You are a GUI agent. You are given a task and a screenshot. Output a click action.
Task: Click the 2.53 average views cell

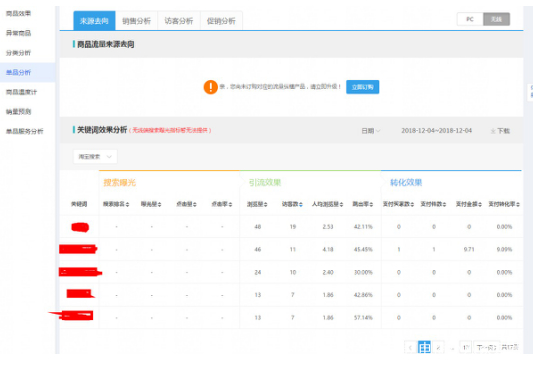[328, 227]
